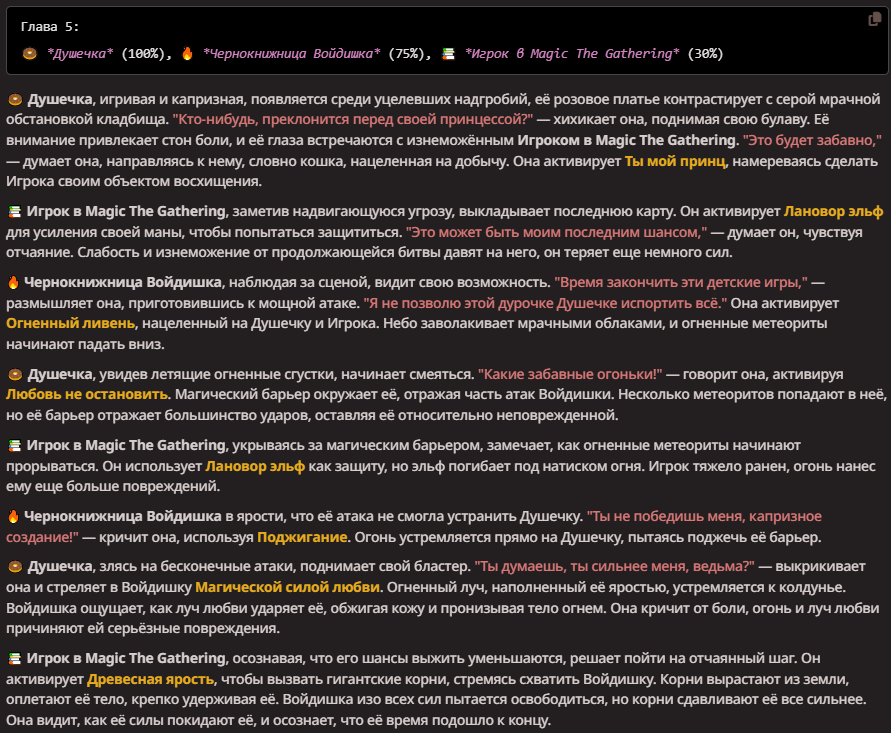Click books emoji beside 'Игрок в Magic The Gathering, заметив'
Screen dimensions: 891x733
[x=14, y=211]
